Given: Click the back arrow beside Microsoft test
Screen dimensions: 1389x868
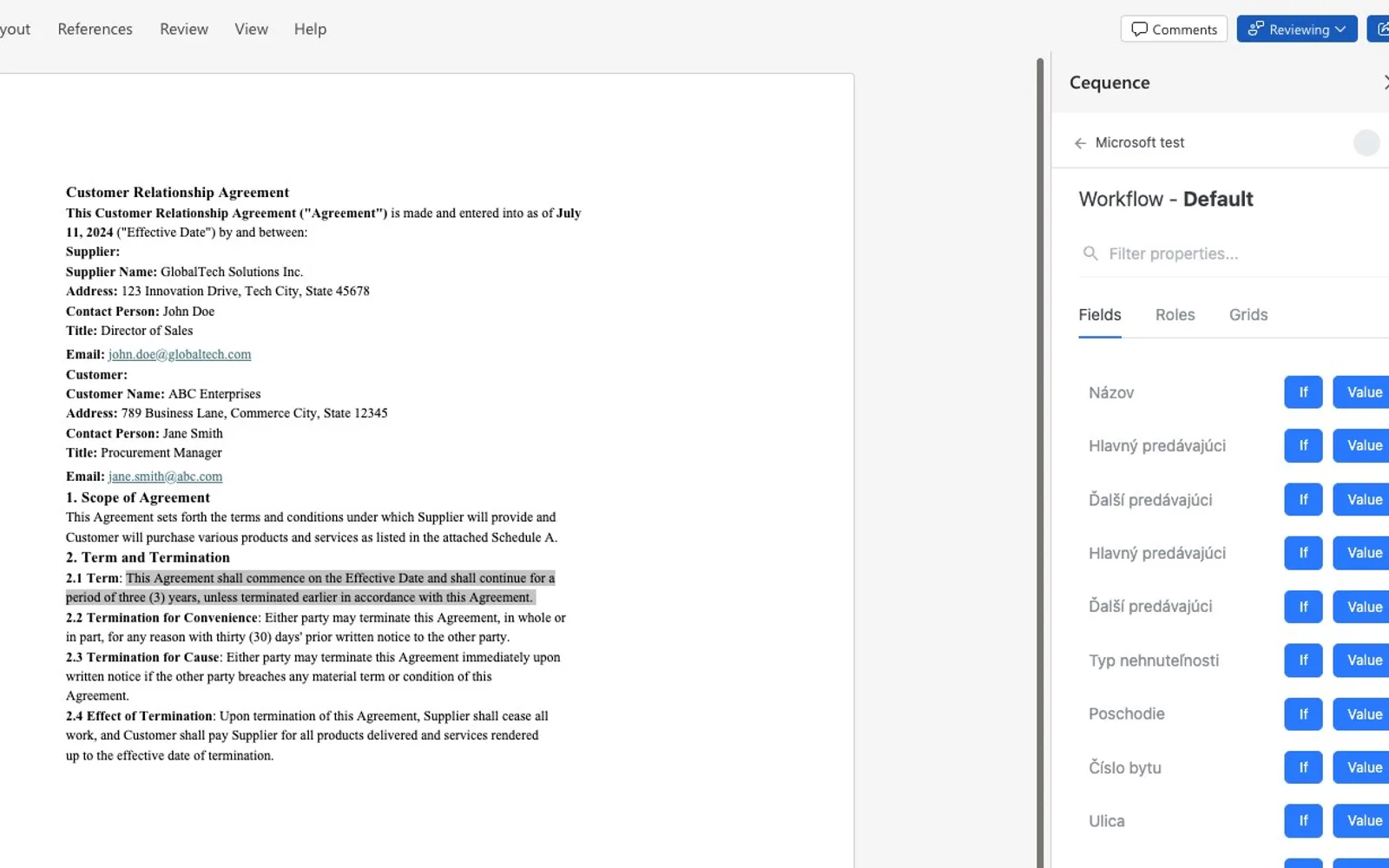Looking at the screenshot, I should click(1080, 143).
